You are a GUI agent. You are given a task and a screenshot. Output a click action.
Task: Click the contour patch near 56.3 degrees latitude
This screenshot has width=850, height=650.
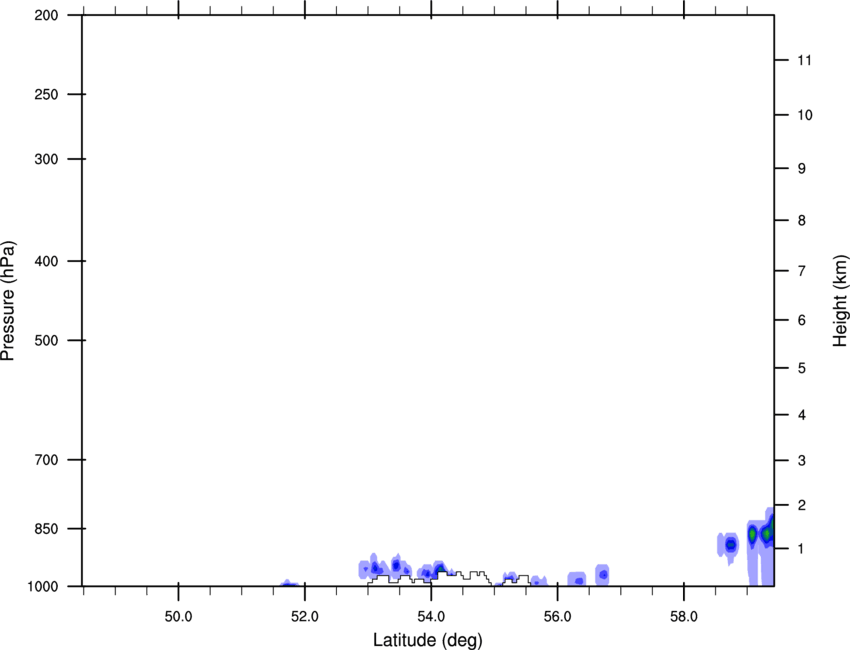(577, 579)
